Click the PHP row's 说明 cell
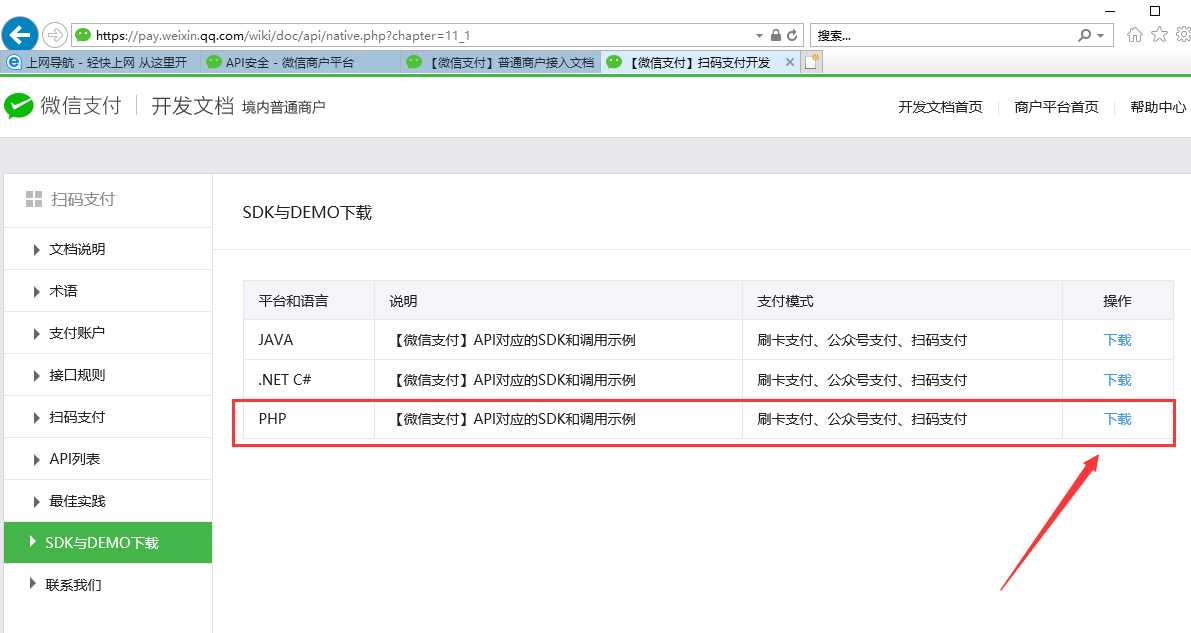The height and width of the screenshot is (633, 1191). (x=558, y=419)
